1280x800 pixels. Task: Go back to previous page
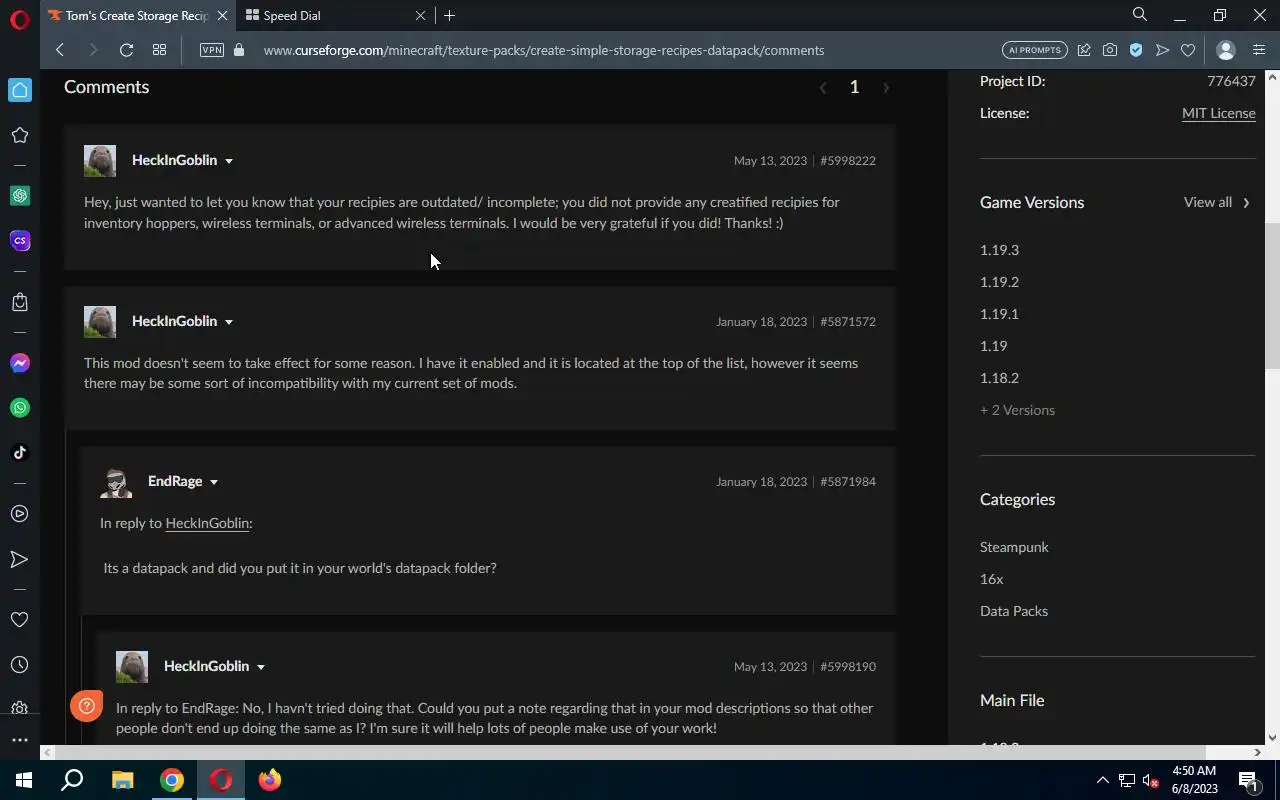pos(60,50)
